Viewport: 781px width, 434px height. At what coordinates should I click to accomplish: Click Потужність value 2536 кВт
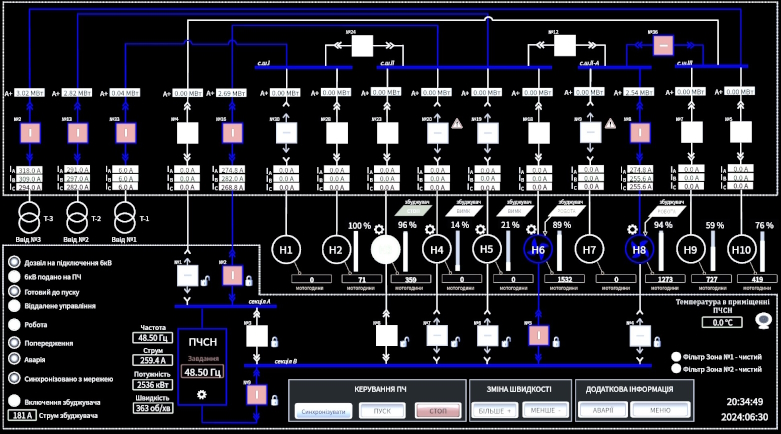point(152,385)
